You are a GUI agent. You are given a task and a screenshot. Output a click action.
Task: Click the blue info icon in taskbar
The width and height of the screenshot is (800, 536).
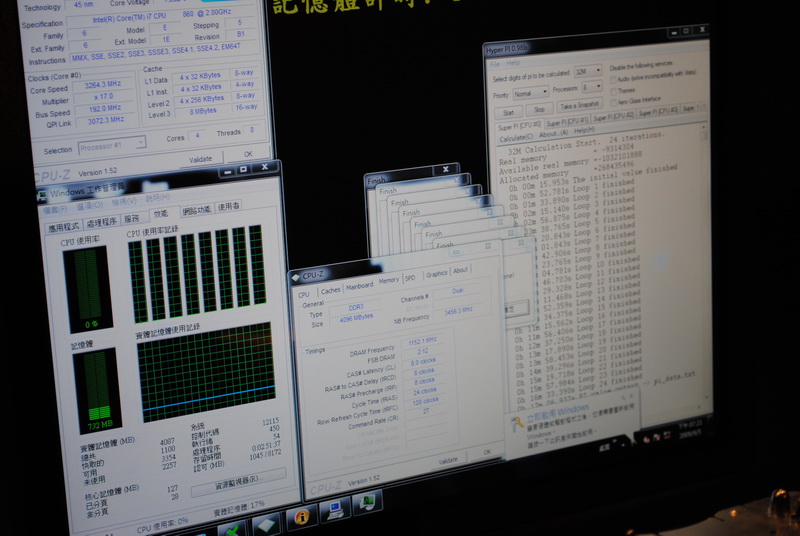coord(301,518)
